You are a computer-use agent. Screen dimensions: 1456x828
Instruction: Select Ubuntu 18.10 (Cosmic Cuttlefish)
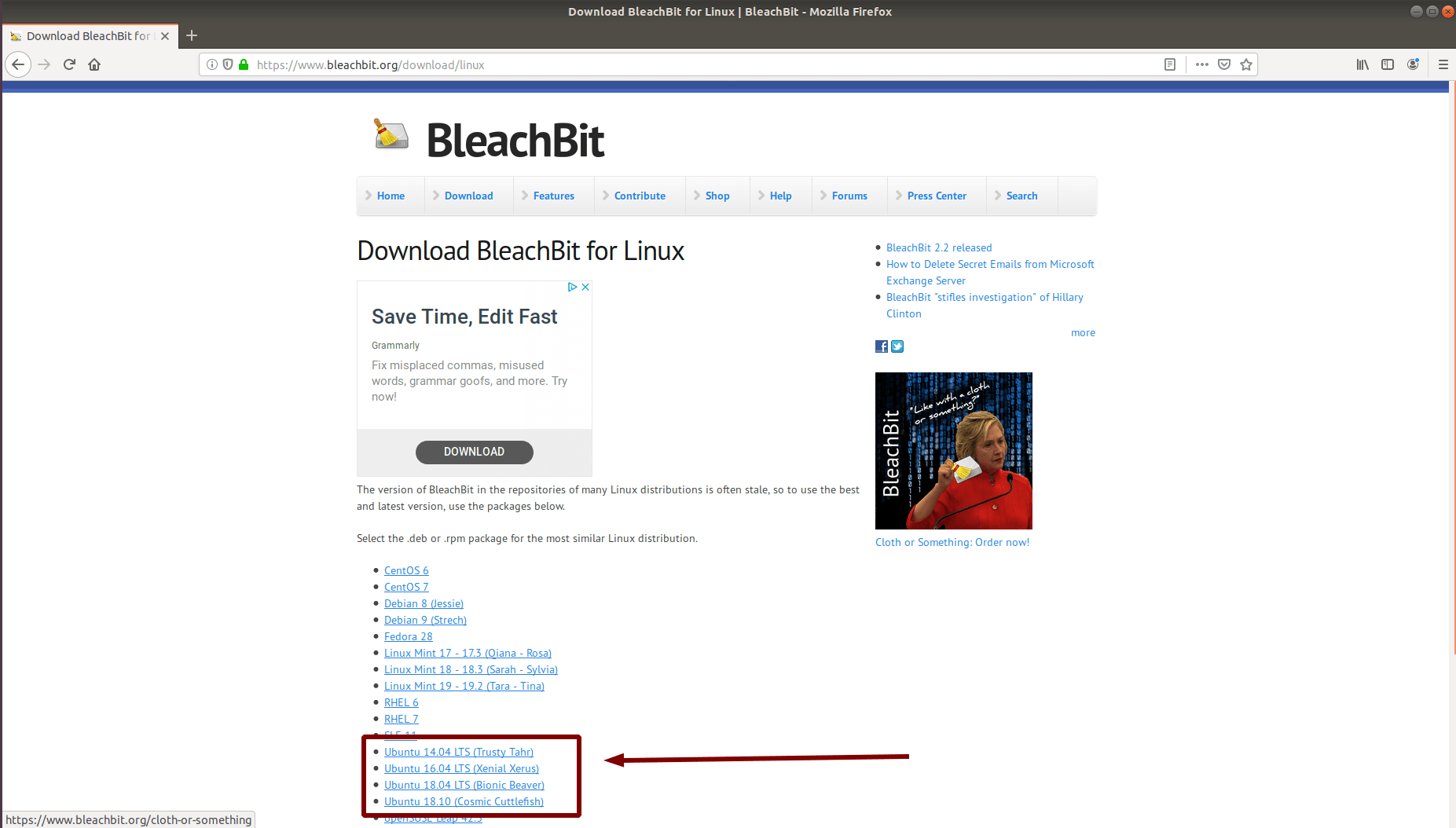464,801
